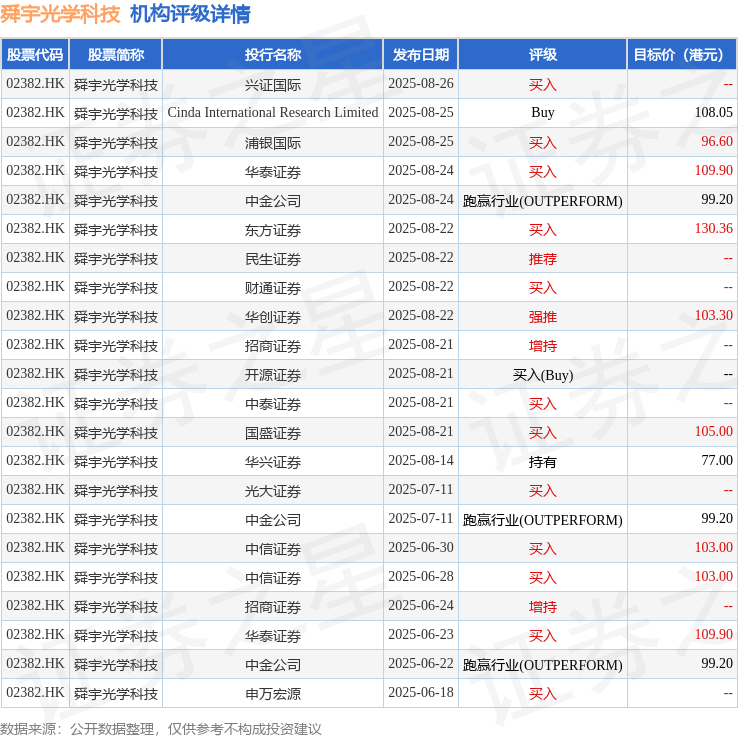Screen dimensions: 738x738
Task: Click target price 103.30
Action: click(x=714, y=315)
